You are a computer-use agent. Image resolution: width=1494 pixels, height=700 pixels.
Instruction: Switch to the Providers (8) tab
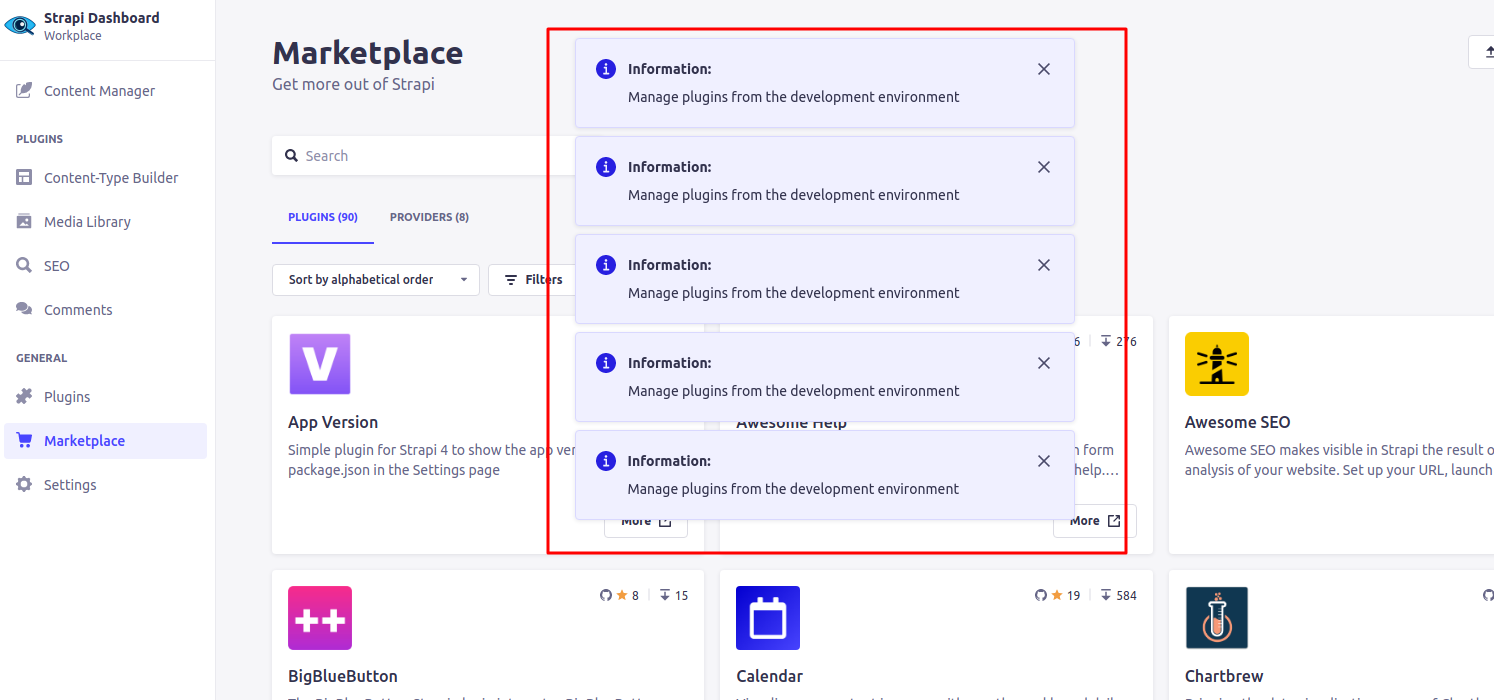[x=429, y=217]
